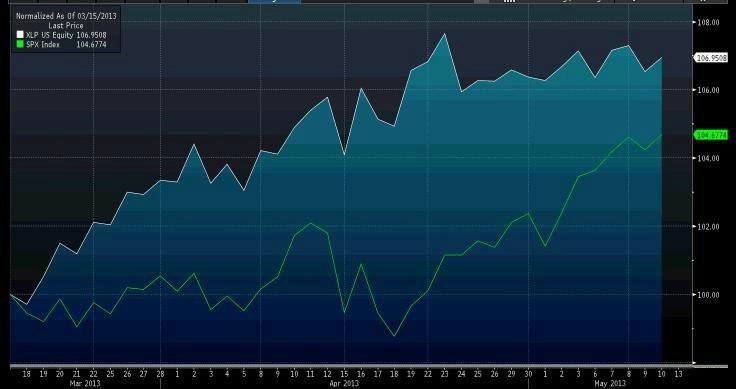This screenshot has width=736, height=389.
Task: Click the horizontal scrollbar below the chart
Action: 351,365
